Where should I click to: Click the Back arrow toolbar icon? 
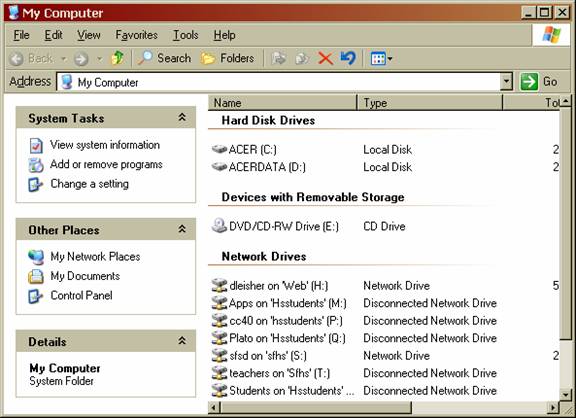(x=17, y=59)
